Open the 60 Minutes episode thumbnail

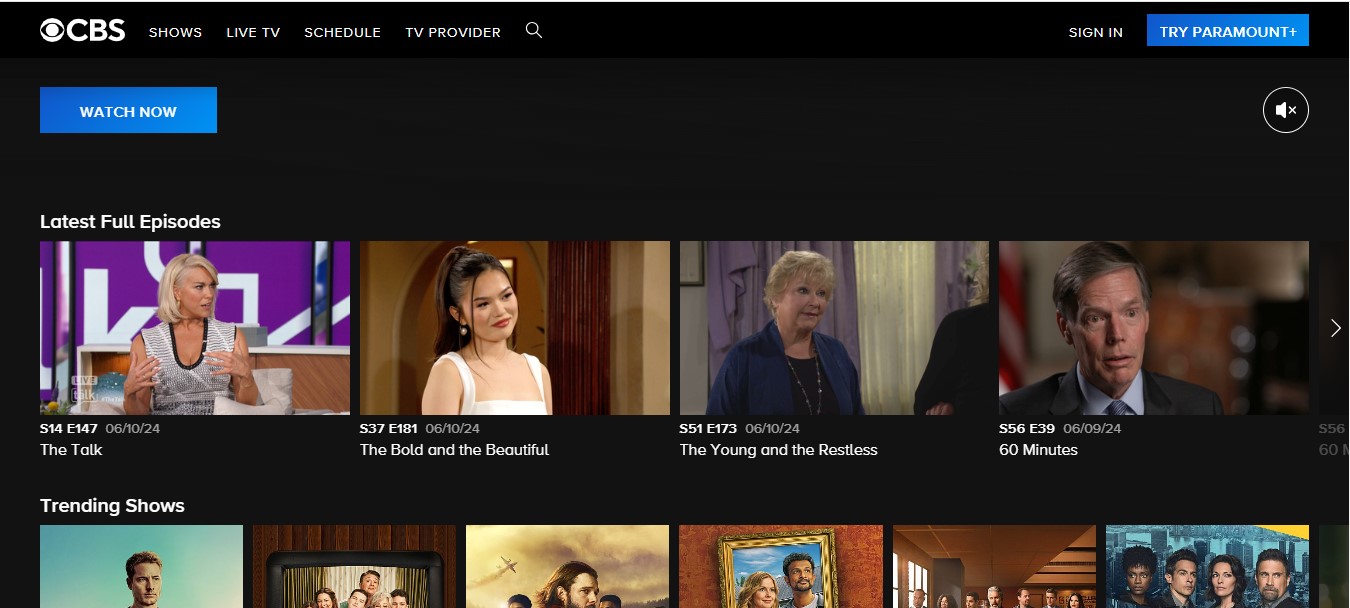pyautogui.click(x=1154, y=328)
